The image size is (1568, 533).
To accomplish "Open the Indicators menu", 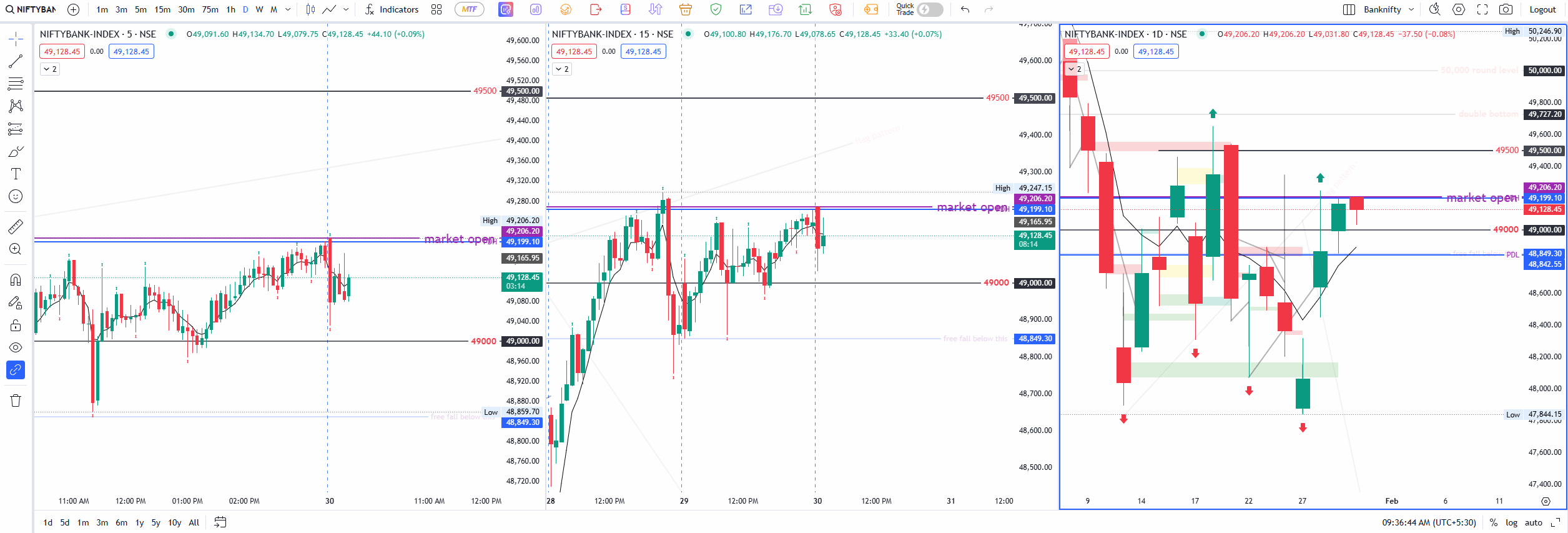I will pos(392,9).
